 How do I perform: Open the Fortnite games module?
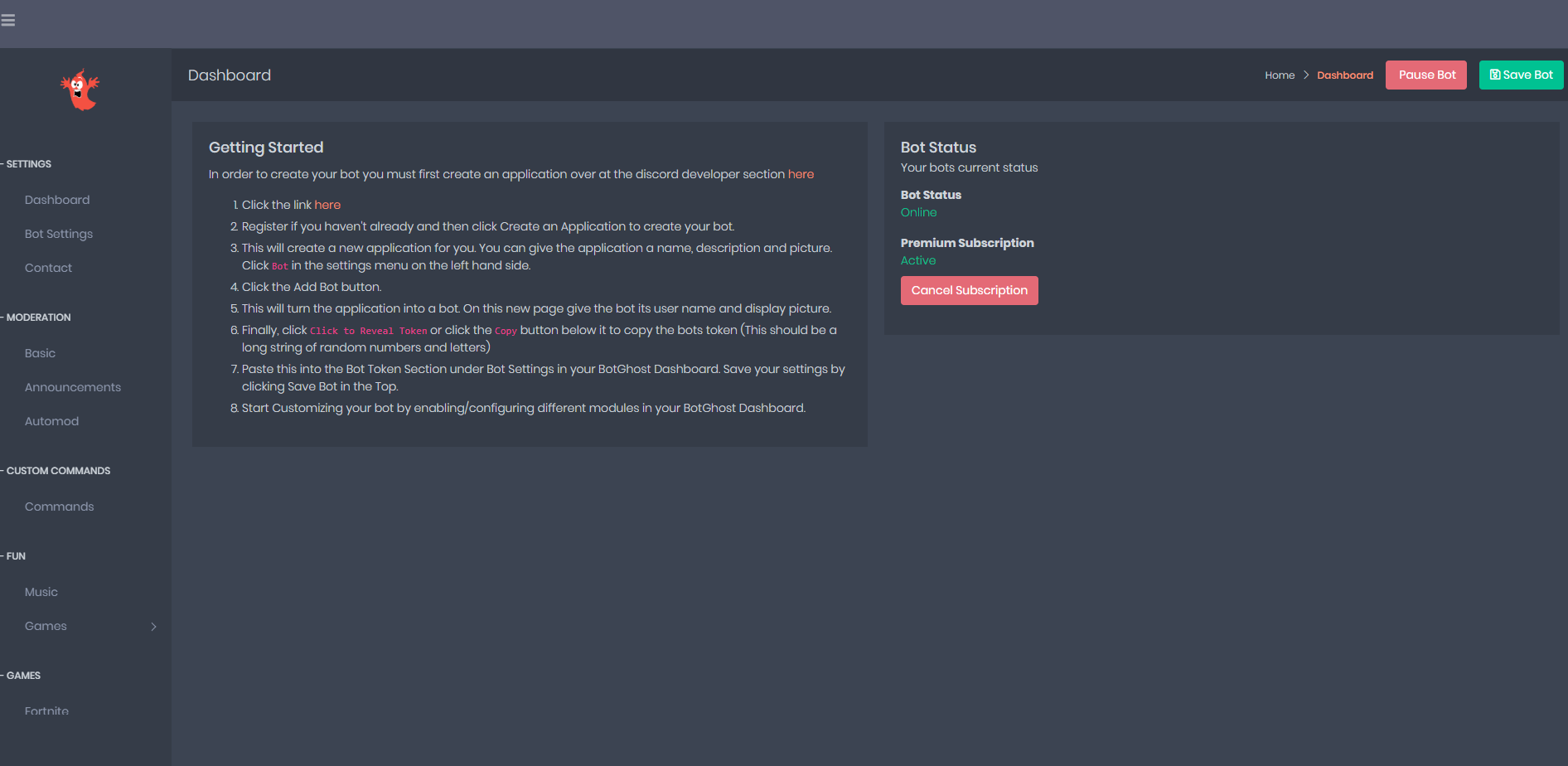[46, 710]
